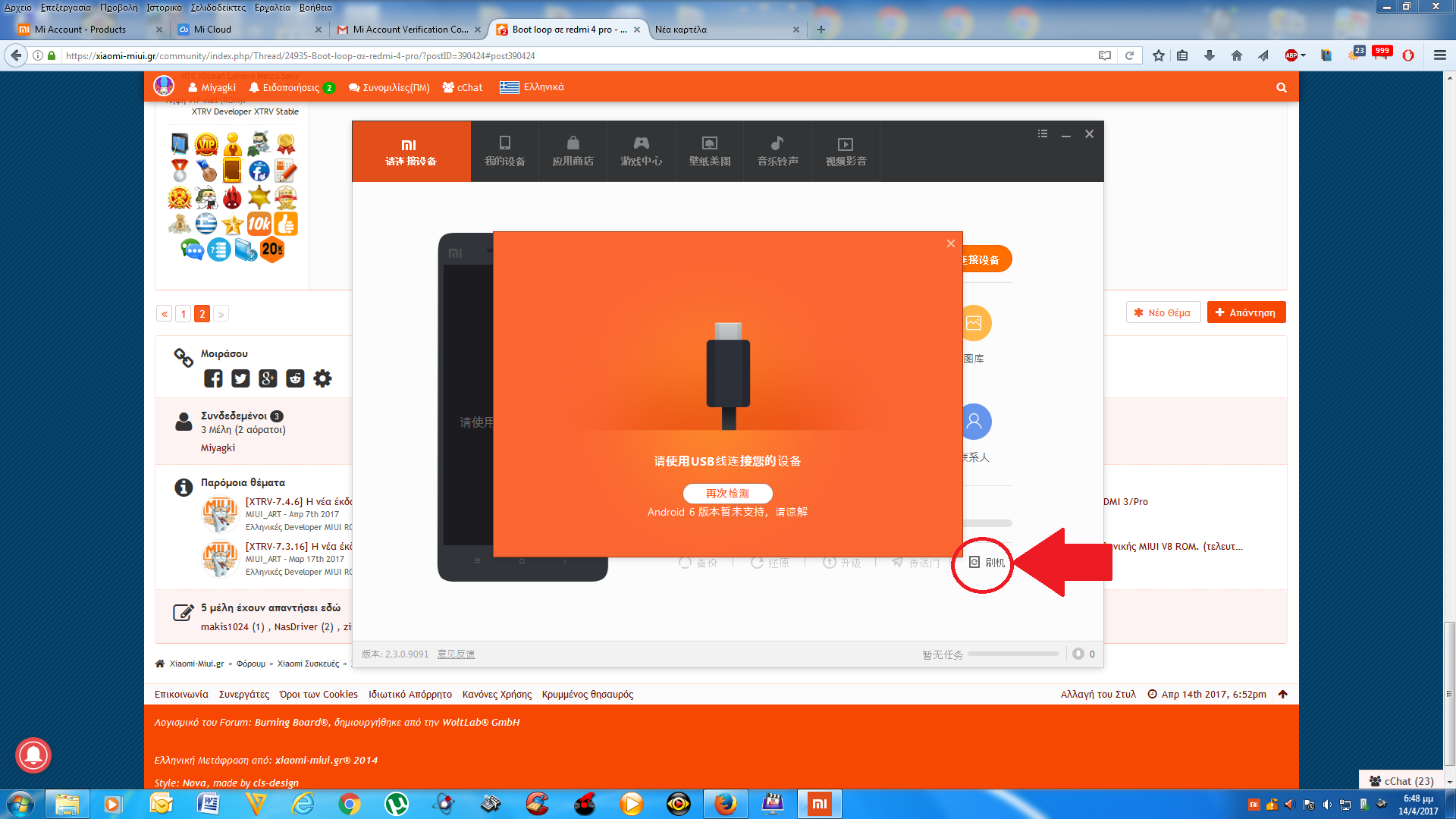Share thread via Reddit icon
This screenshot has width=1456, height=819.
pyautogui.click(x=295, y=378)
